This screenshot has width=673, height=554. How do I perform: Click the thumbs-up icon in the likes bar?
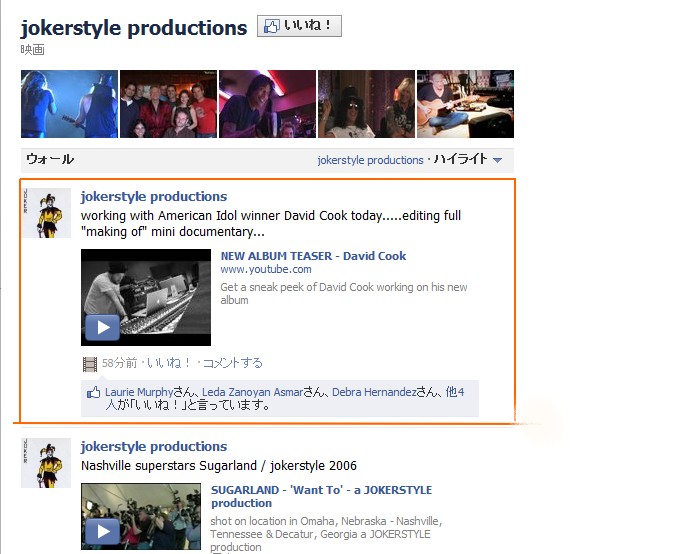pyautogui.click(x=94, y=392)
